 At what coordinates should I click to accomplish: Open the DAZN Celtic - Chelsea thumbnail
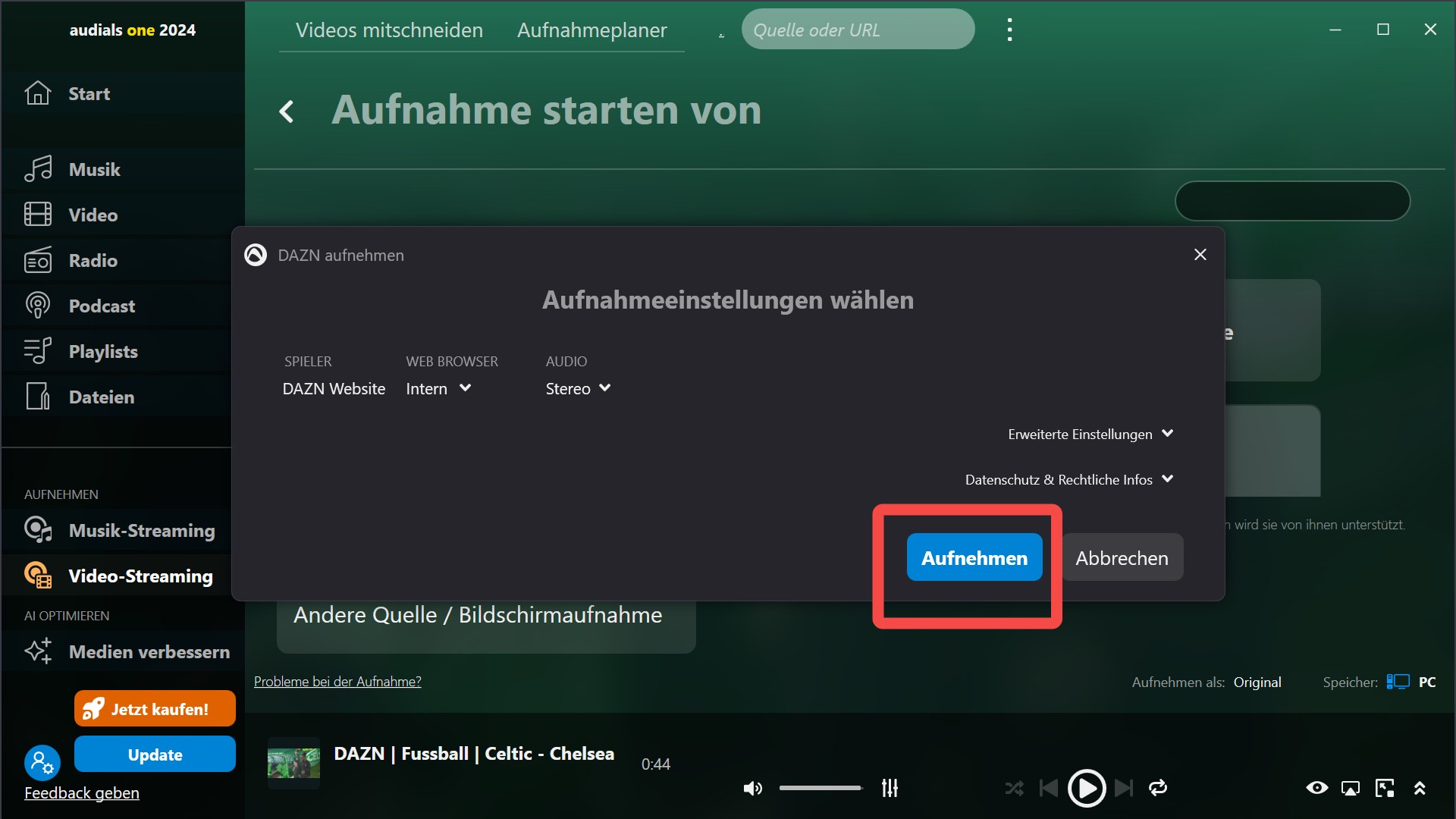click(x=293, y=763)
